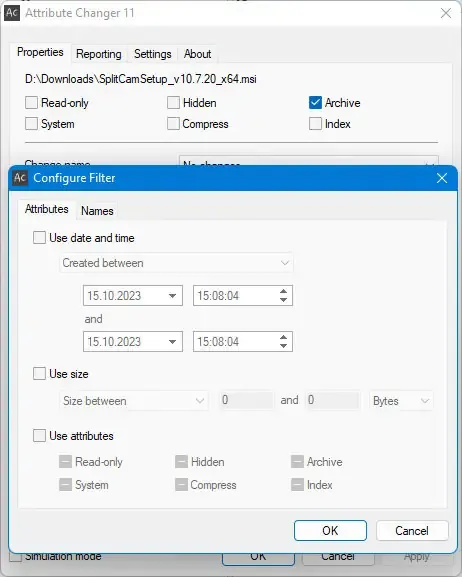
Task: Increase the second time value with up arrow
Action: [283, 337]
